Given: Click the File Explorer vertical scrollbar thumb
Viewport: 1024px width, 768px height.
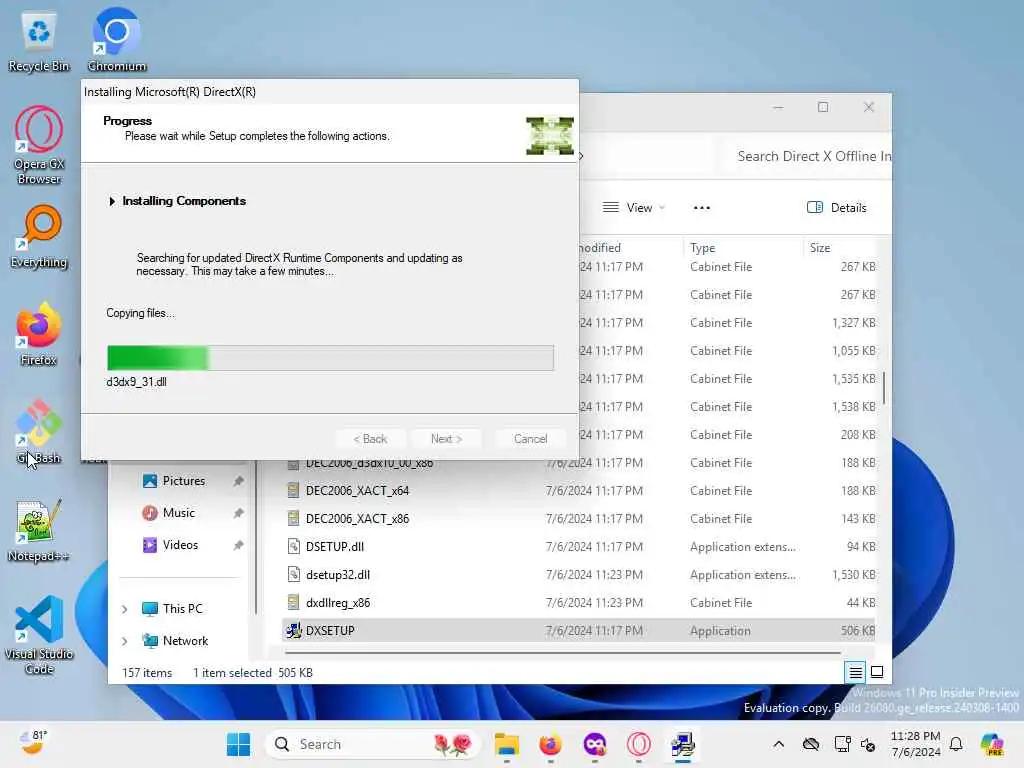Looking at the screenshot, I should tap(884, 388).
